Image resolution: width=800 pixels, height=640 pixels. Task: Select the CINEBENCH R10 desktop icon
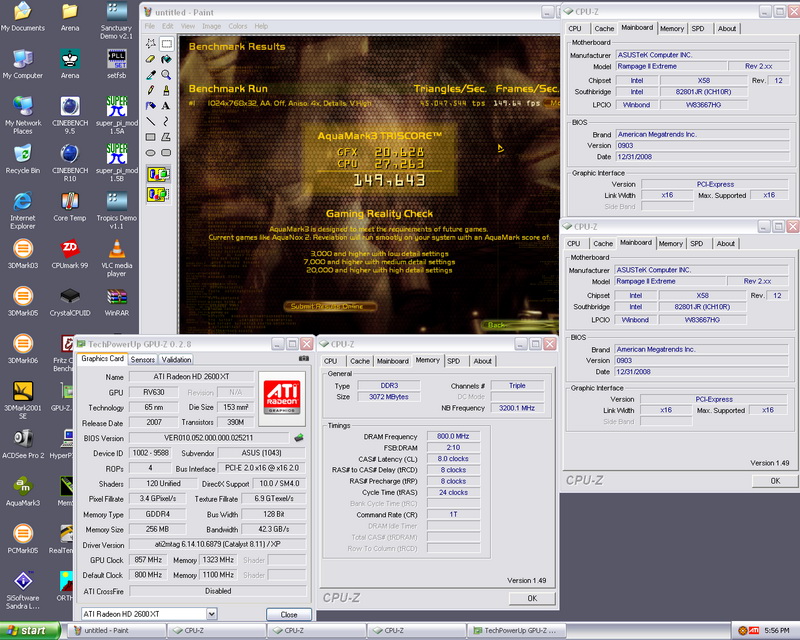click(x=70, y=163)
